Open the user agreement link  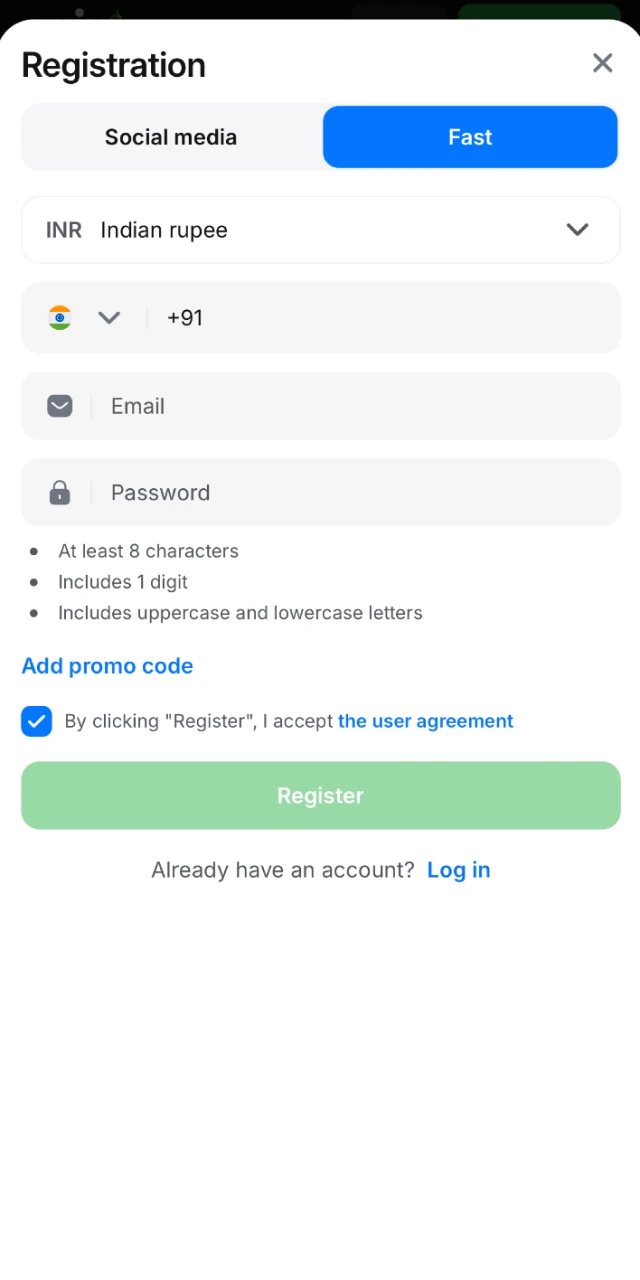tap(425, 721)
